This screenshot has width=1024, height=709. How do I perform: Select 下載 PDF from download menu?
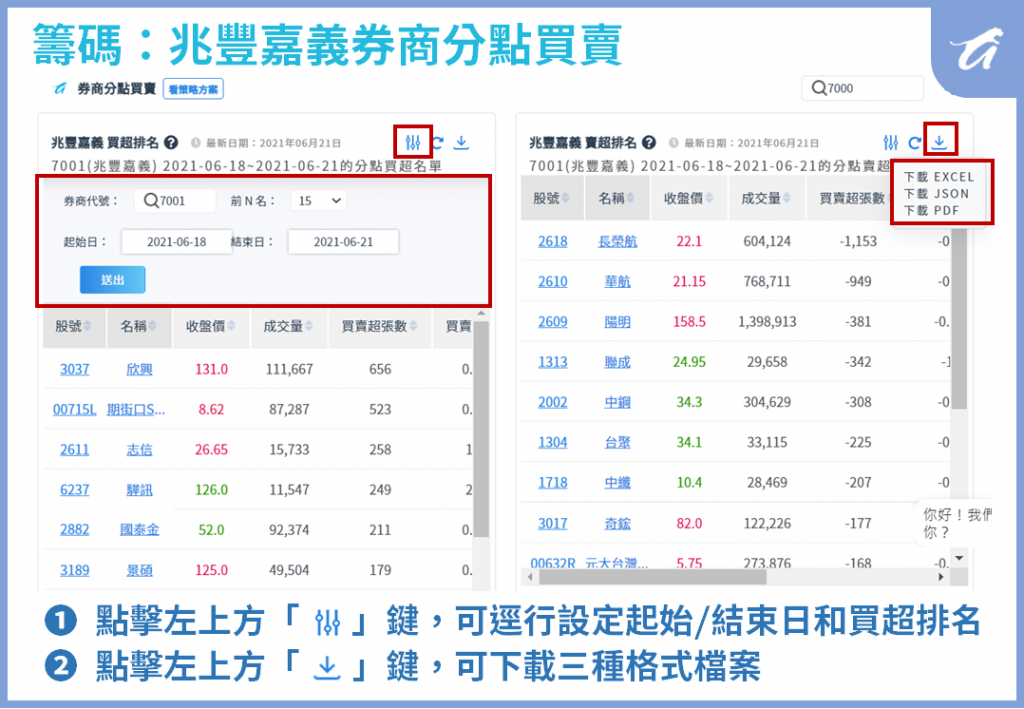(931, 211)
